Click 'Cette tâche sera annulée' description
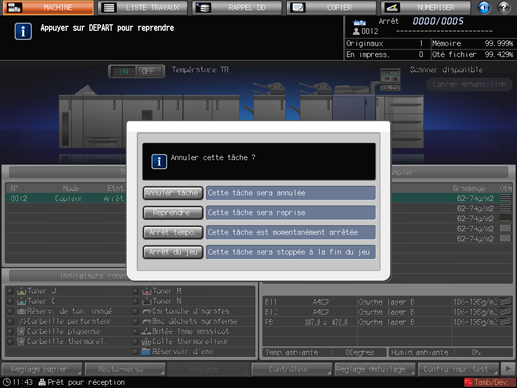The height and width of the screenshot is (388, 517). [291, 193]
